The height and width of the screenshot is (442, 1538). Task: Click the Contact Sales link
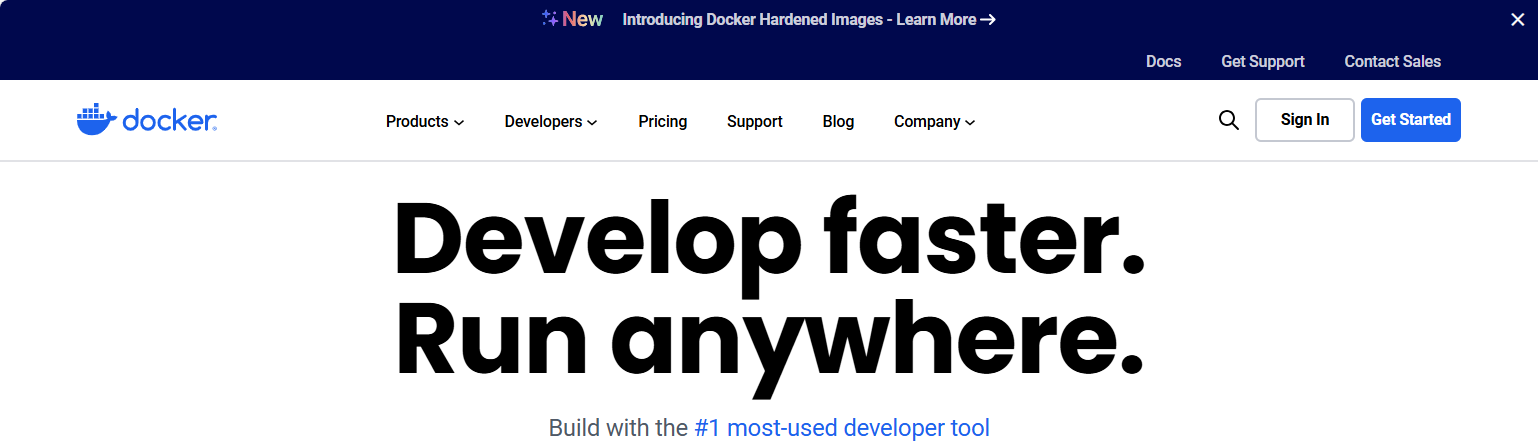coord(1393,61)
